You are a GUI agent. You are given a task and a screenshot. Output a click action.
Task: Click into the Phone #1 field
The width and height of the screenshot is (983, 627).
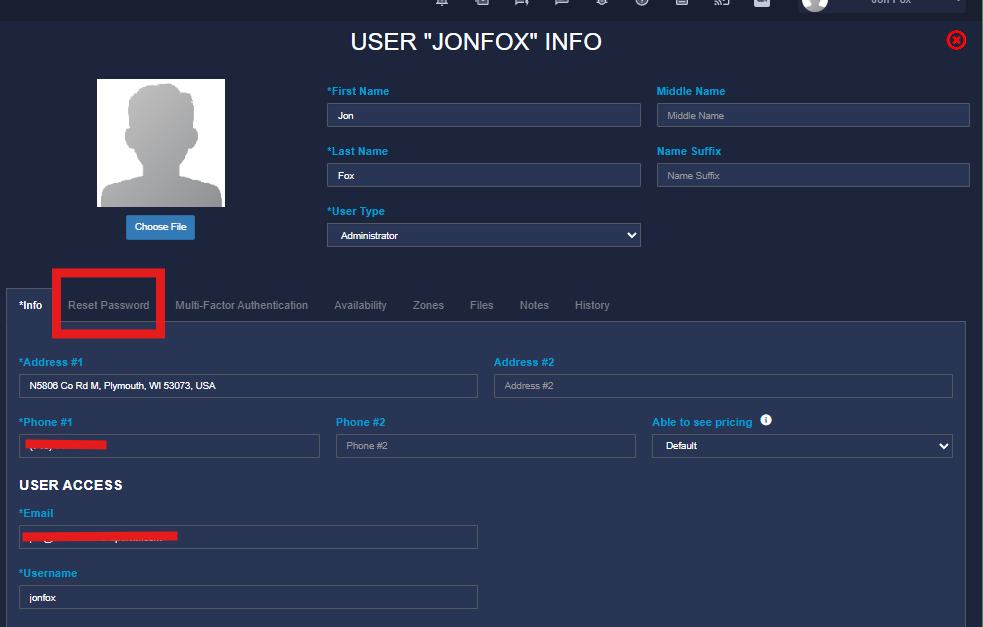click(169, 446)
